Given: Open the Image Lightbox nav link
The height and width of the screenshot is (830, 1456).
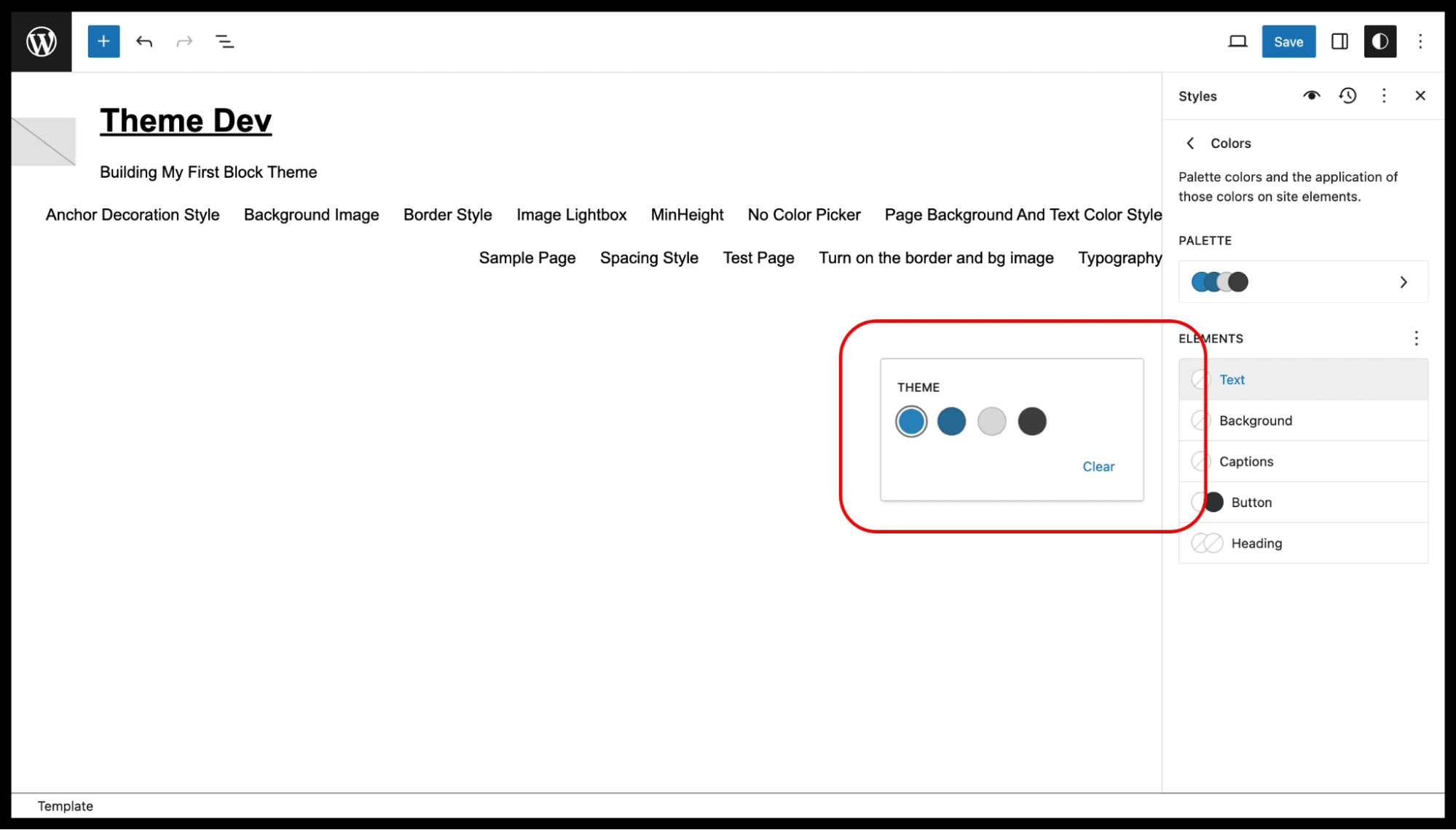Looking at the screenshot, I should tap(571, 215).
